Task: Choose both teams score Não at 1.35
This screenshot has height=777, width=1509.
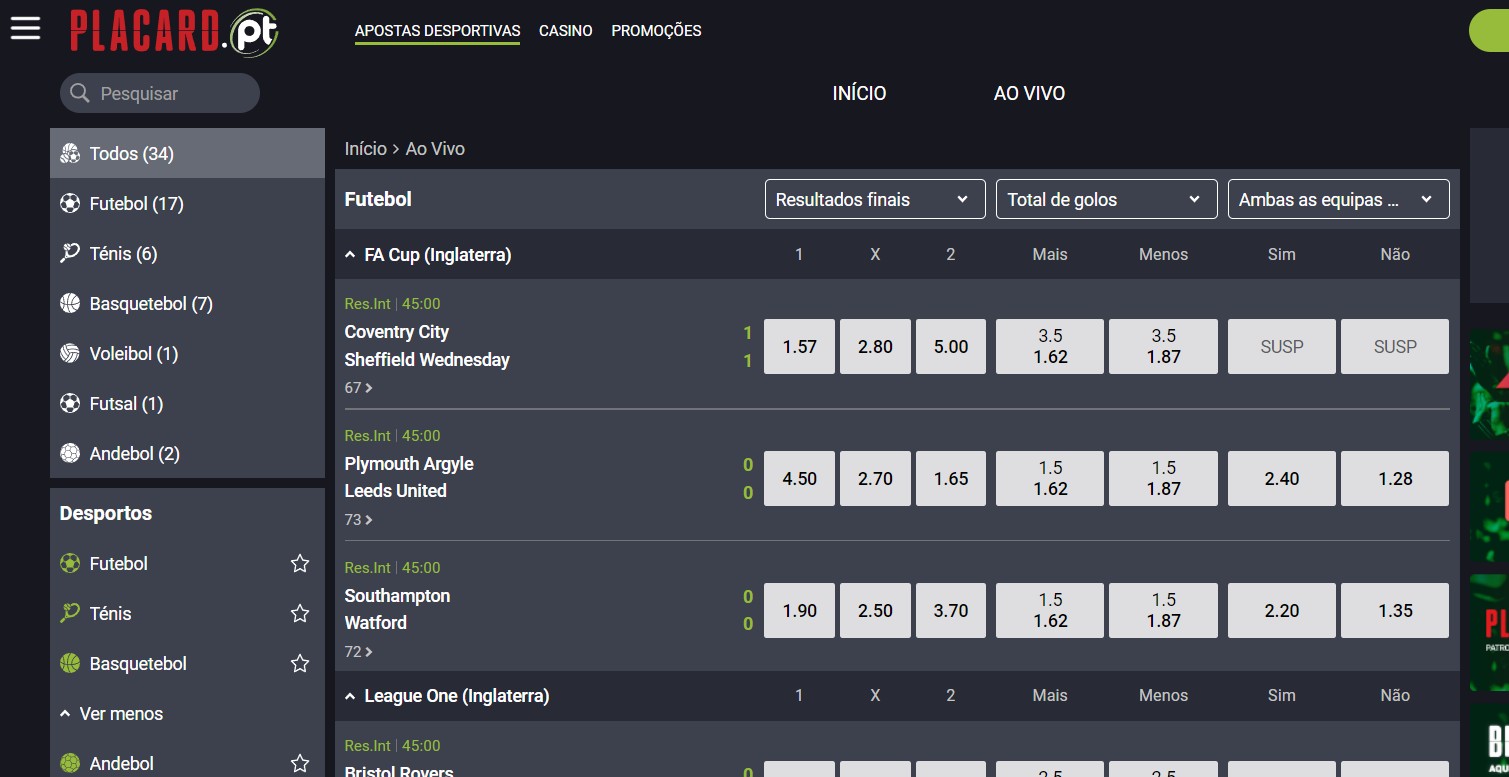Action: click(x=1395, y=610)
